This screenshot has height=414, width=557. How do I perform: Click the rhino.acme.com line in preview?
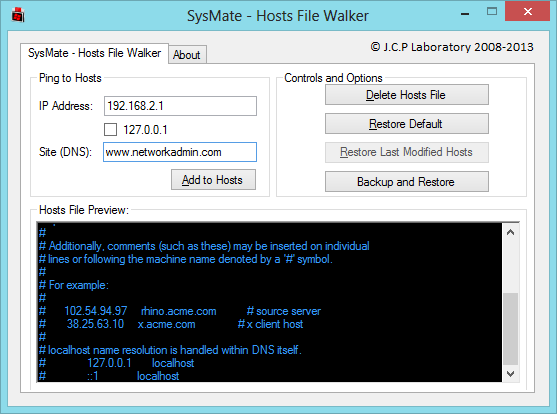[x=180, y=311]
